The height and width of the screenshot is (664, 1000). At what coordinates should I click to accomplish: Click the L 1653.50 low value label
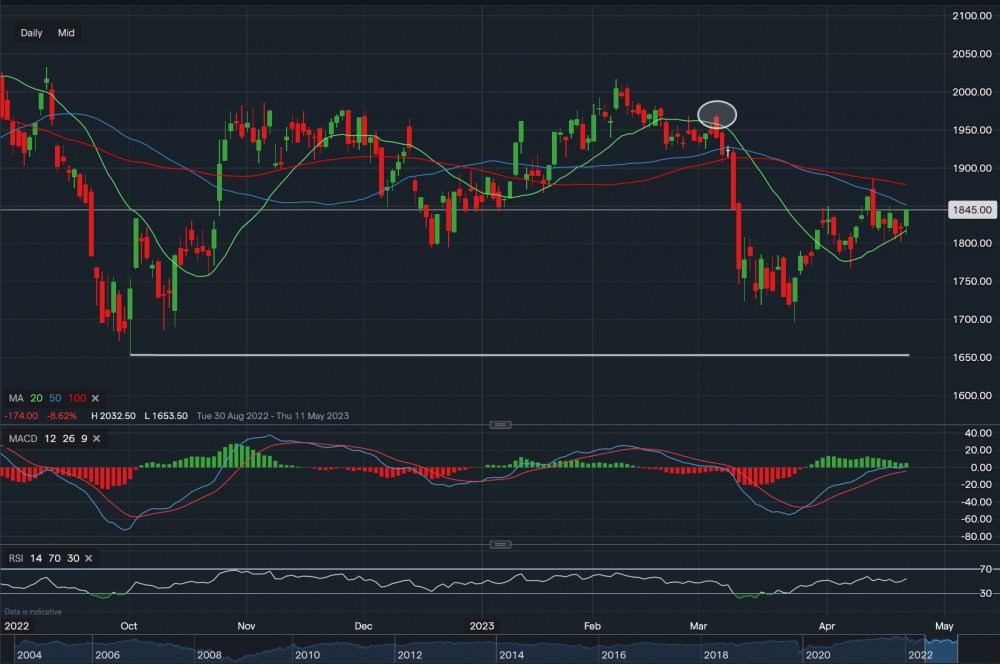(x=166, y=414)
